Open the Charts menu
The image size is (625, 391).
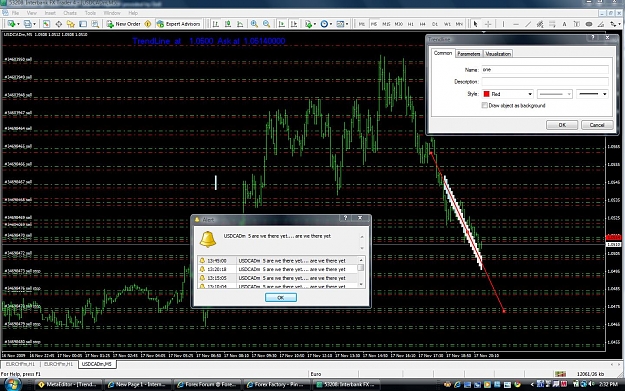[70, 13]
